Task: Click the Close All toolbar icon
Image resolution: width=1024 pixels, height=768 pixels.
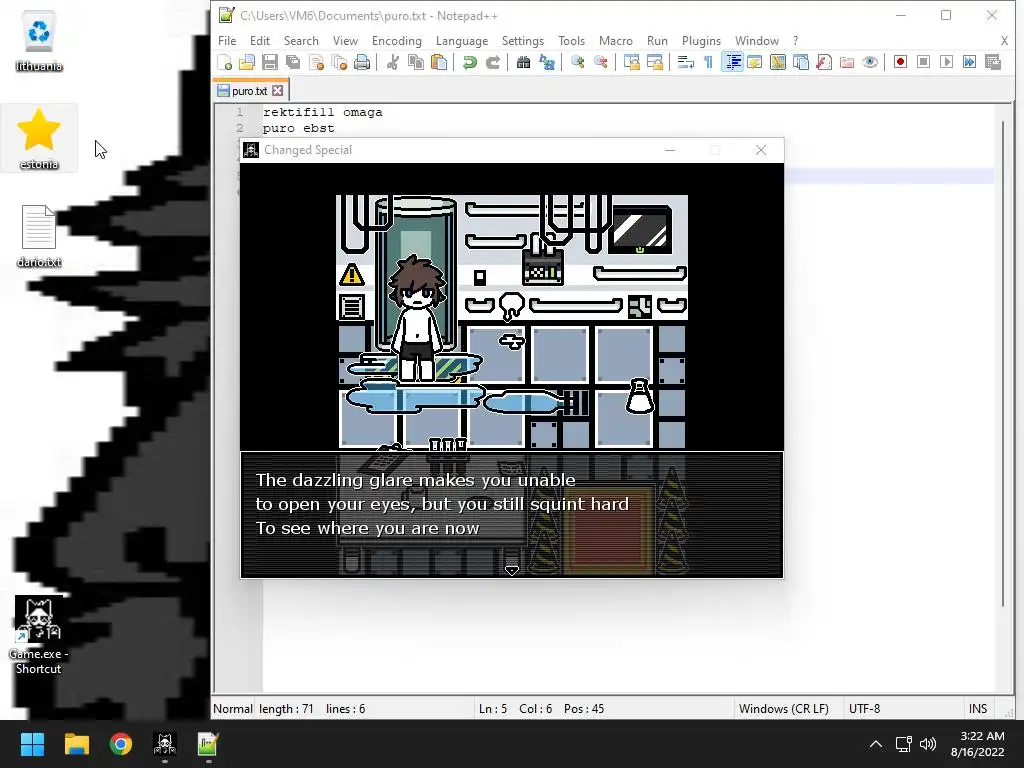Action: (339, 62)
